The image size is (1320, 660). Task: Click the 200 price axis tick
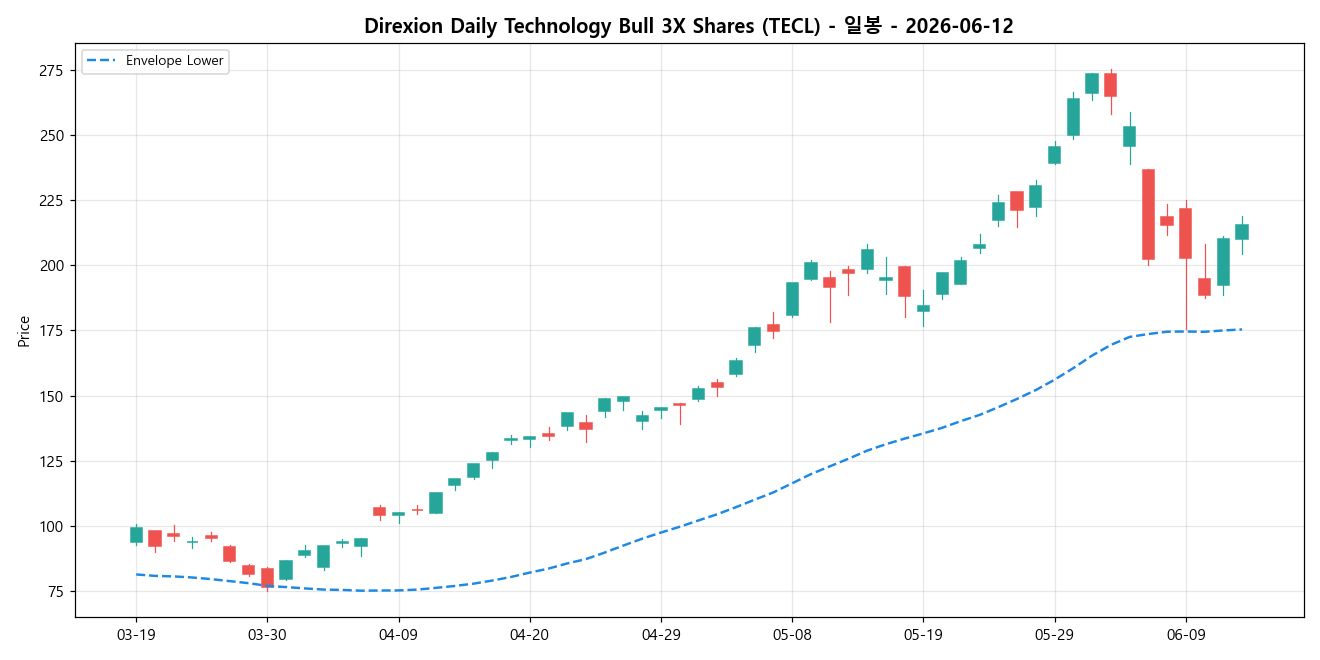pyautogui.click(x=51, y=266)
